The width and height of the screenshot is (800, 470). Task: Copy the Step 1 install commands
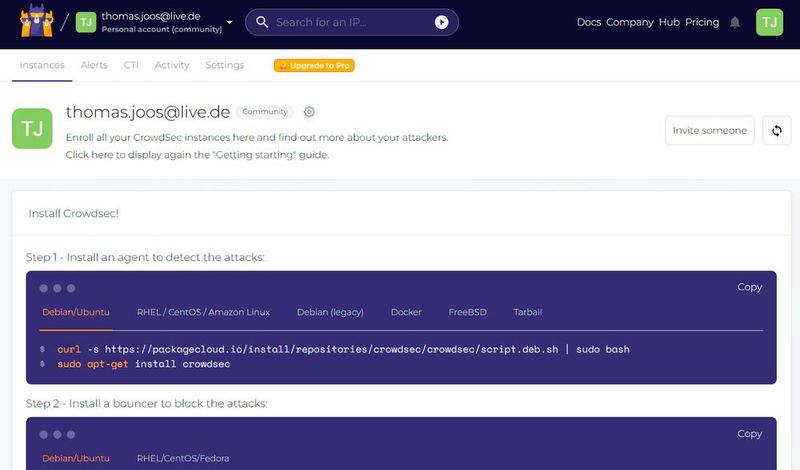coord(749,287)
